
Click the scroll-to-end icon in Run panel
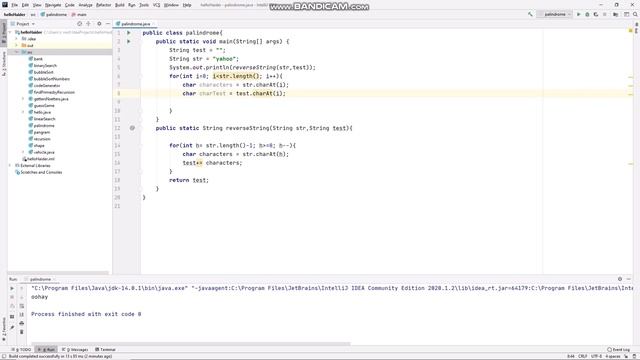point(22,314)
